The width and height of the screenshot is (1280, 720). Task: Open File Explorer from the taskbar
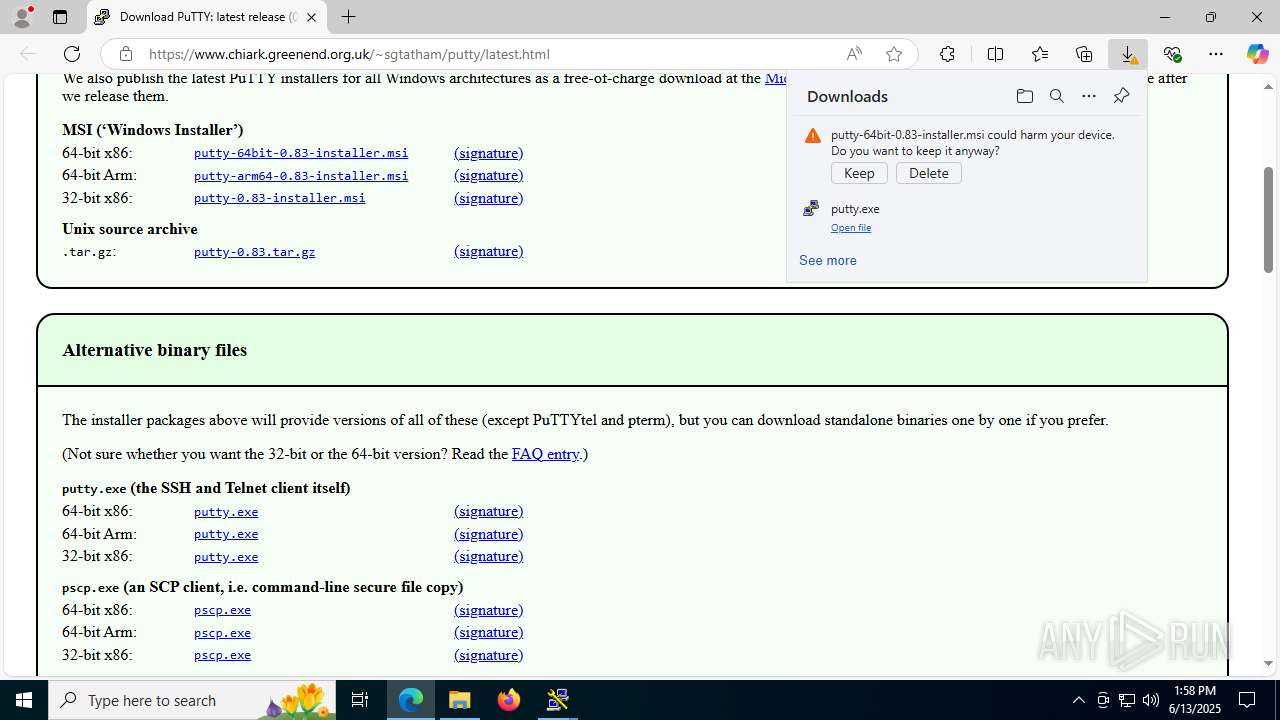460,700
